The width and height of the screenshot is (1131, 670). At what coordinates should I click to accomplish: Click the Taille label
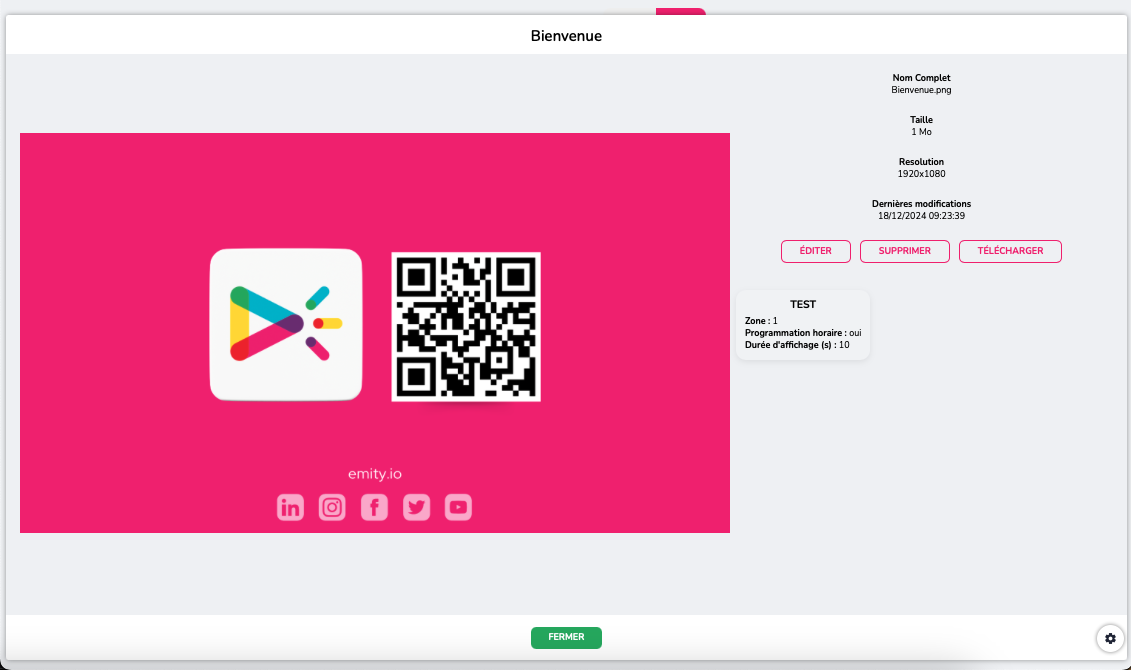(921, 120)
